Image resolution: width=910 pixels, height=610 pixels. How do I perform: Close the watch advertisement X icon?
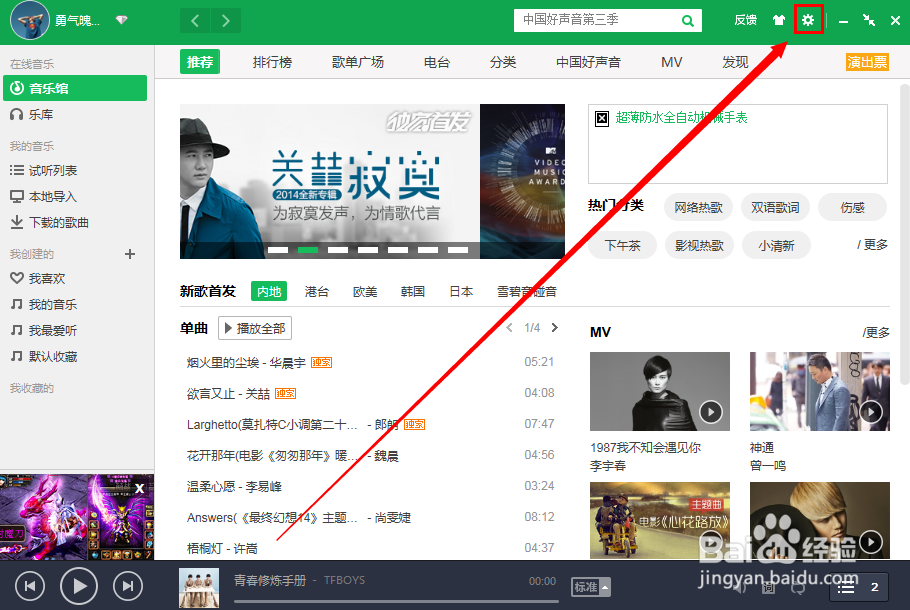602,118
